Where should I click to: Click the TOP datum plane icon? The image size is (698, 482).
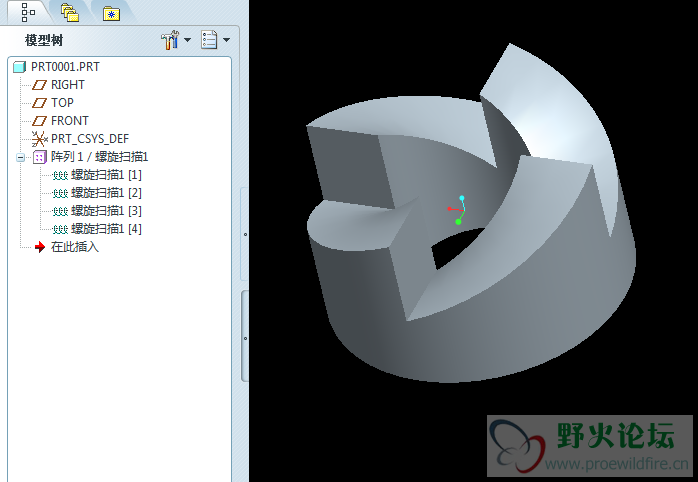point(39,103)
